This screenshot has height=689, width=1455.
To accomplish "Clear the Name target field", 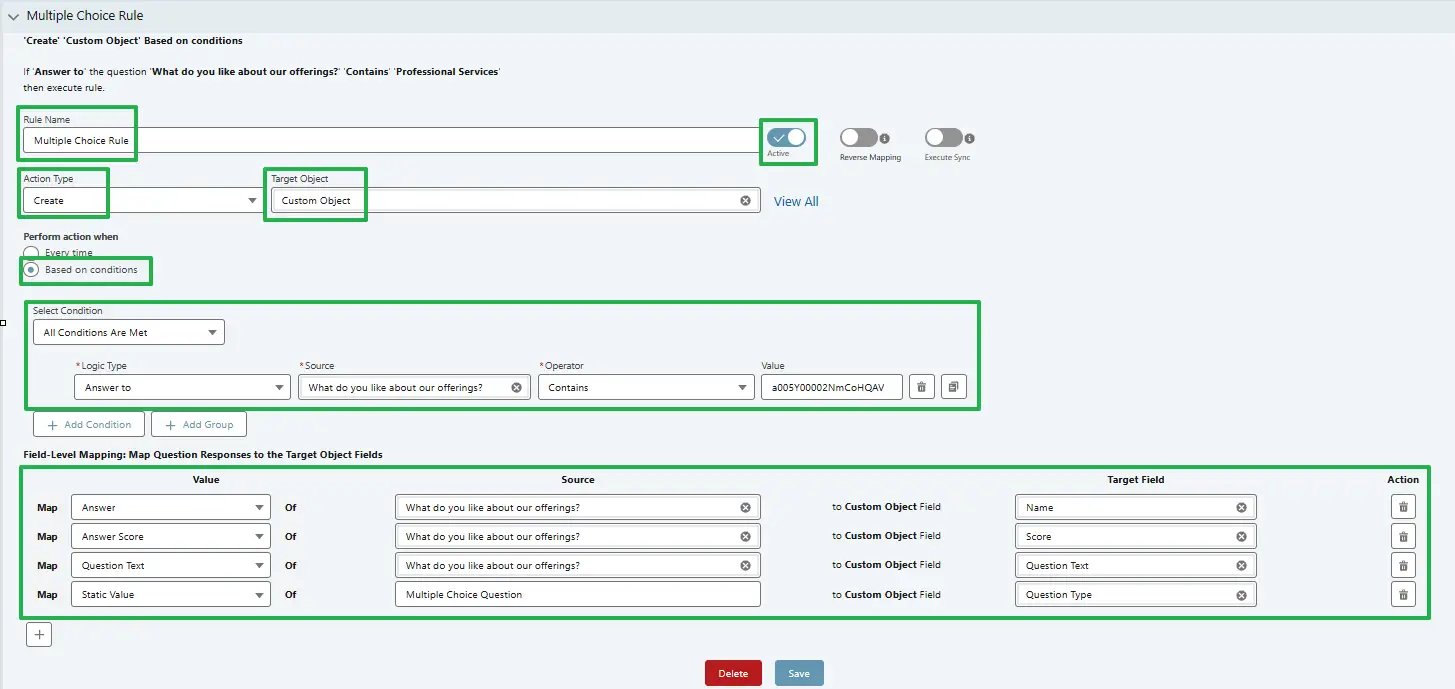I will click(1241, 507).
